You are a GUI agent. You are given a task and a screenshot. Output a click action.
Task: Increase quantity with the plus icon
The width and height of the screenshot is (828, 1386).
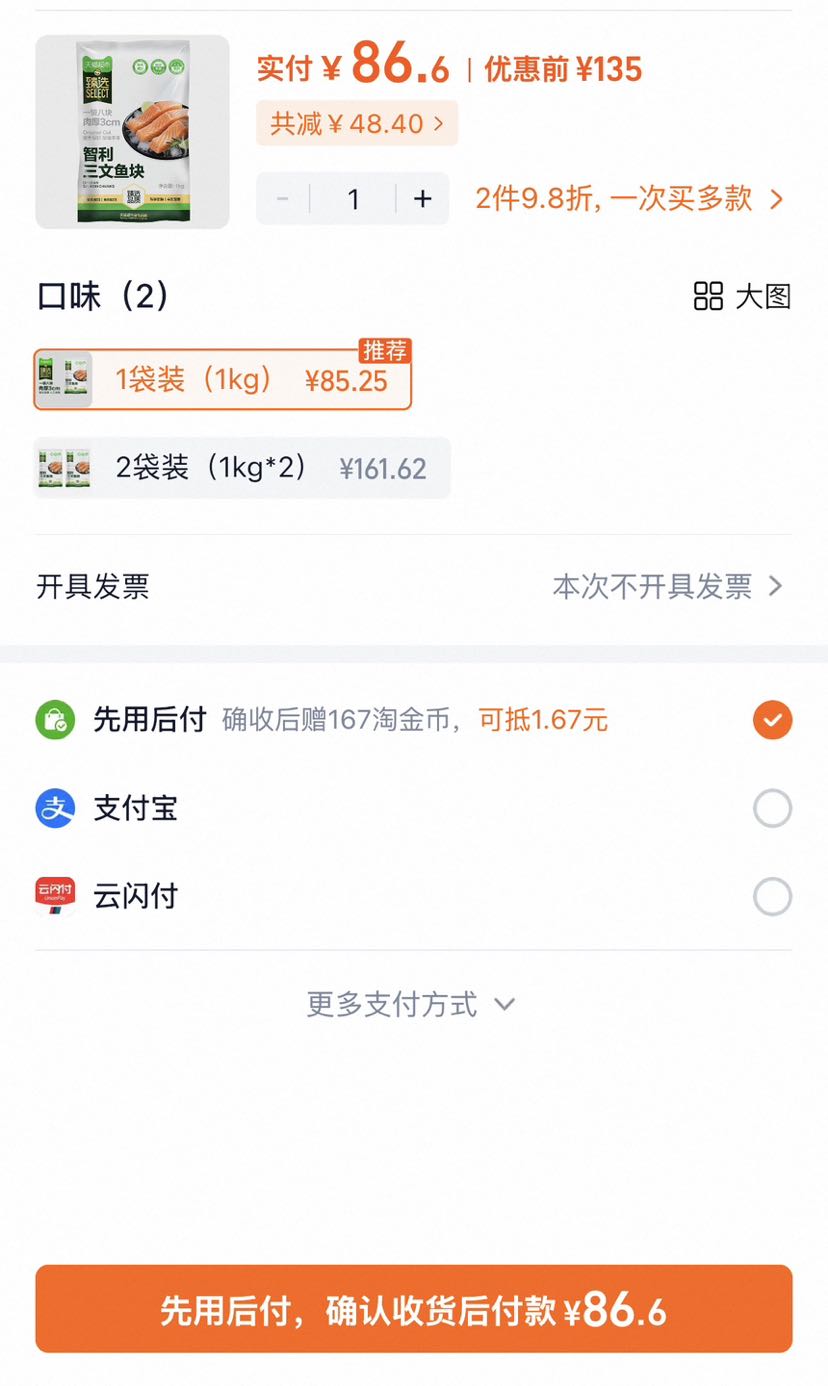(423, 199)
